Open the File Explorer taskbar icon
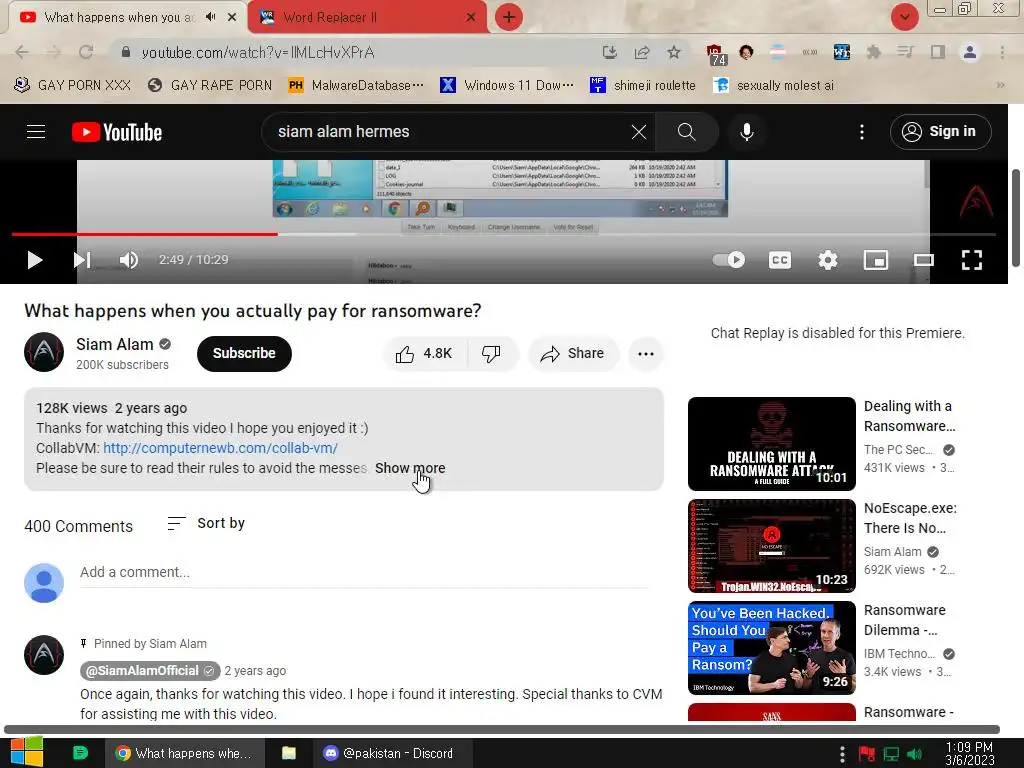 [289, 753]
